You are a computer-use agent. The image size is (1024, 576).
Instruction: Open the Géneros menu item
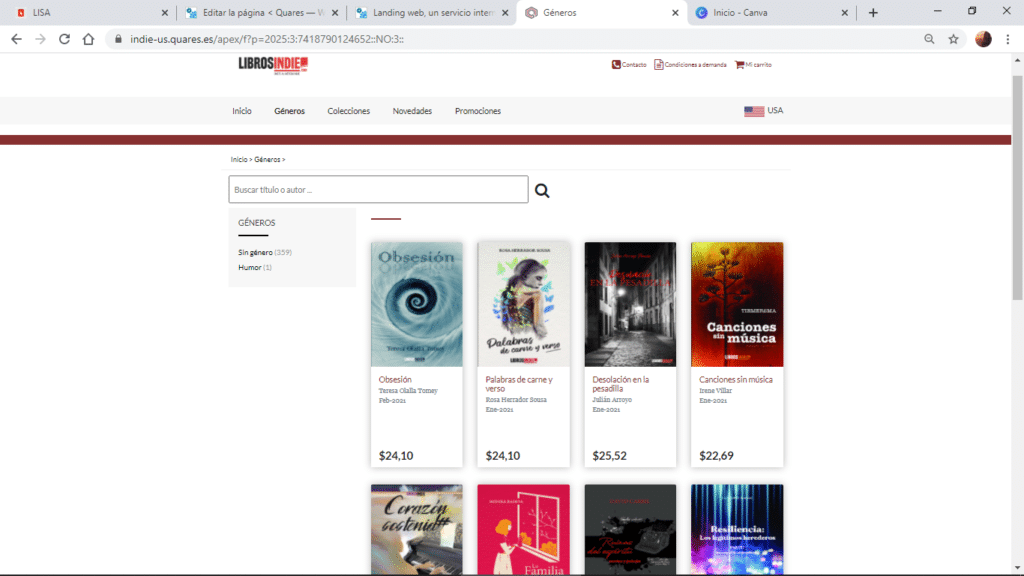coord(289,111)
